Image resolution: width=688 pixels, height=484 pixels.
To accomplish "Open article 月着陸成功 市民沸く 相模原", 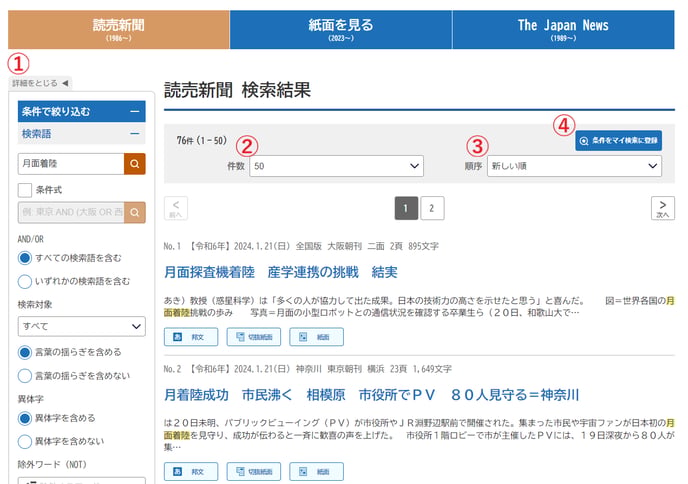I will (372, 395).
